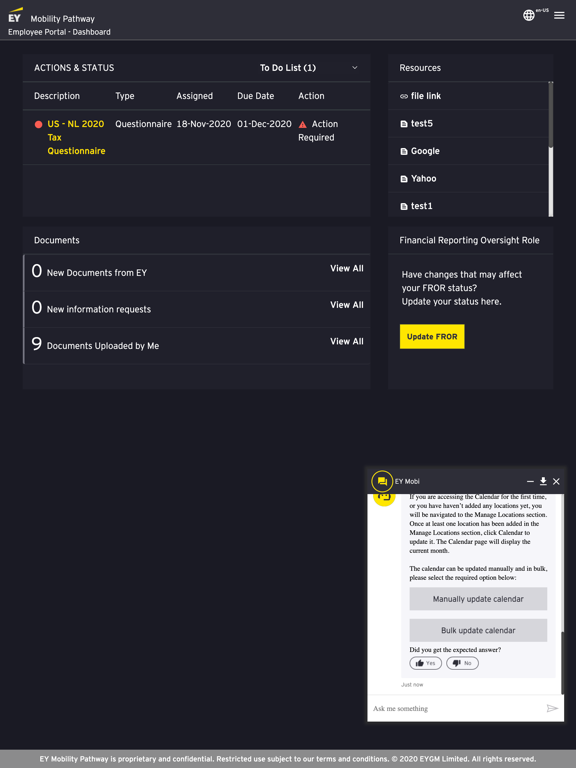Viewport: 576px width, 768px height.
Task: Click 9 Documents Uploaded by Me row
Action: 197,346
